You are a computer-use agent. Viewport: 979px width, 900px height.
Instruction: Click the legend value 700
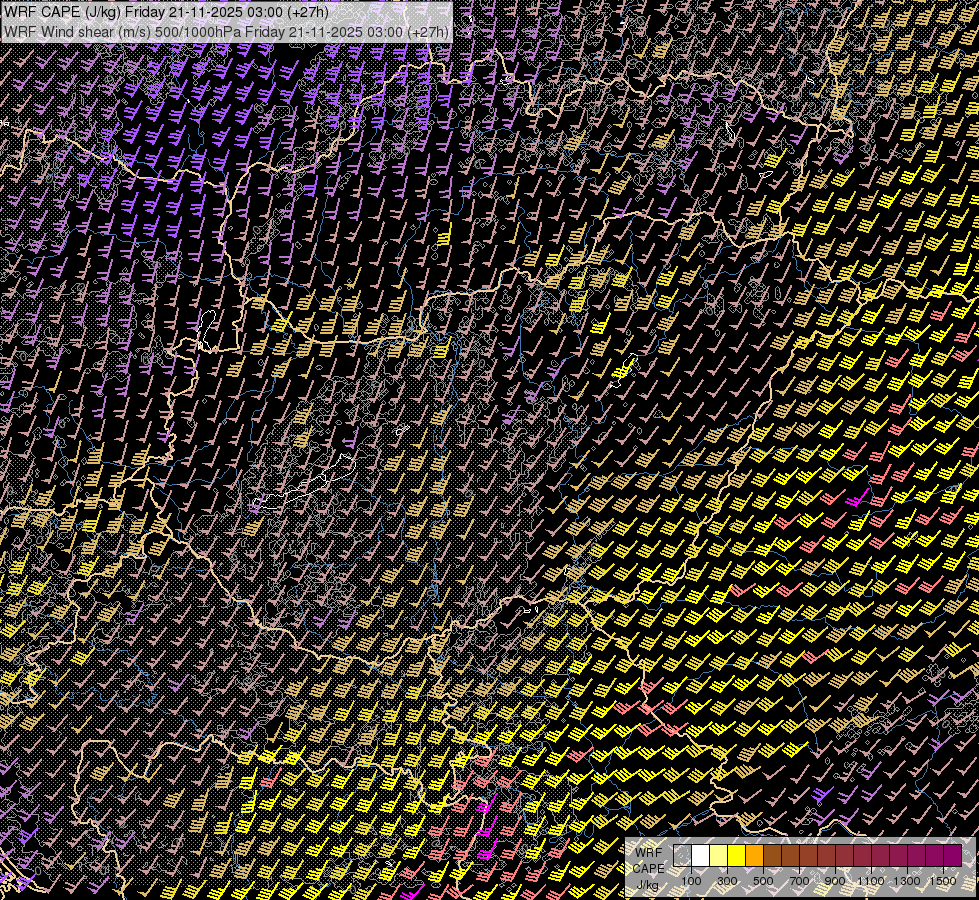coord(799,881)
